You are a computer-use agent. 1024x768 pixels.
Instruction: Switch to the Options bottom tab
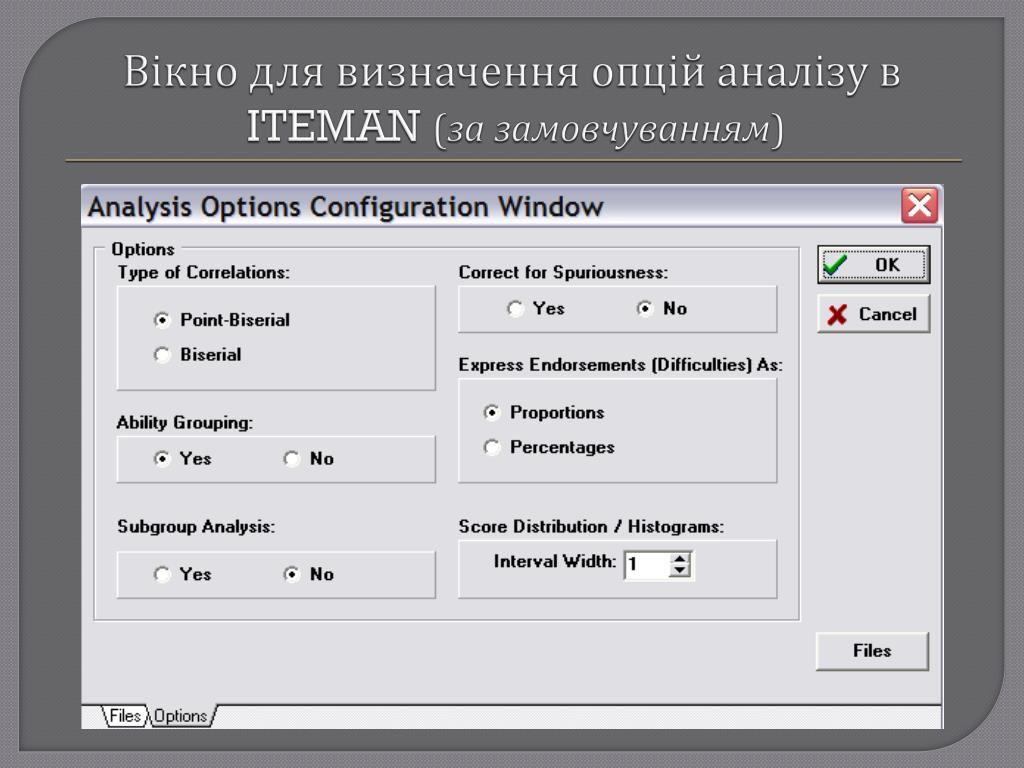181,716
